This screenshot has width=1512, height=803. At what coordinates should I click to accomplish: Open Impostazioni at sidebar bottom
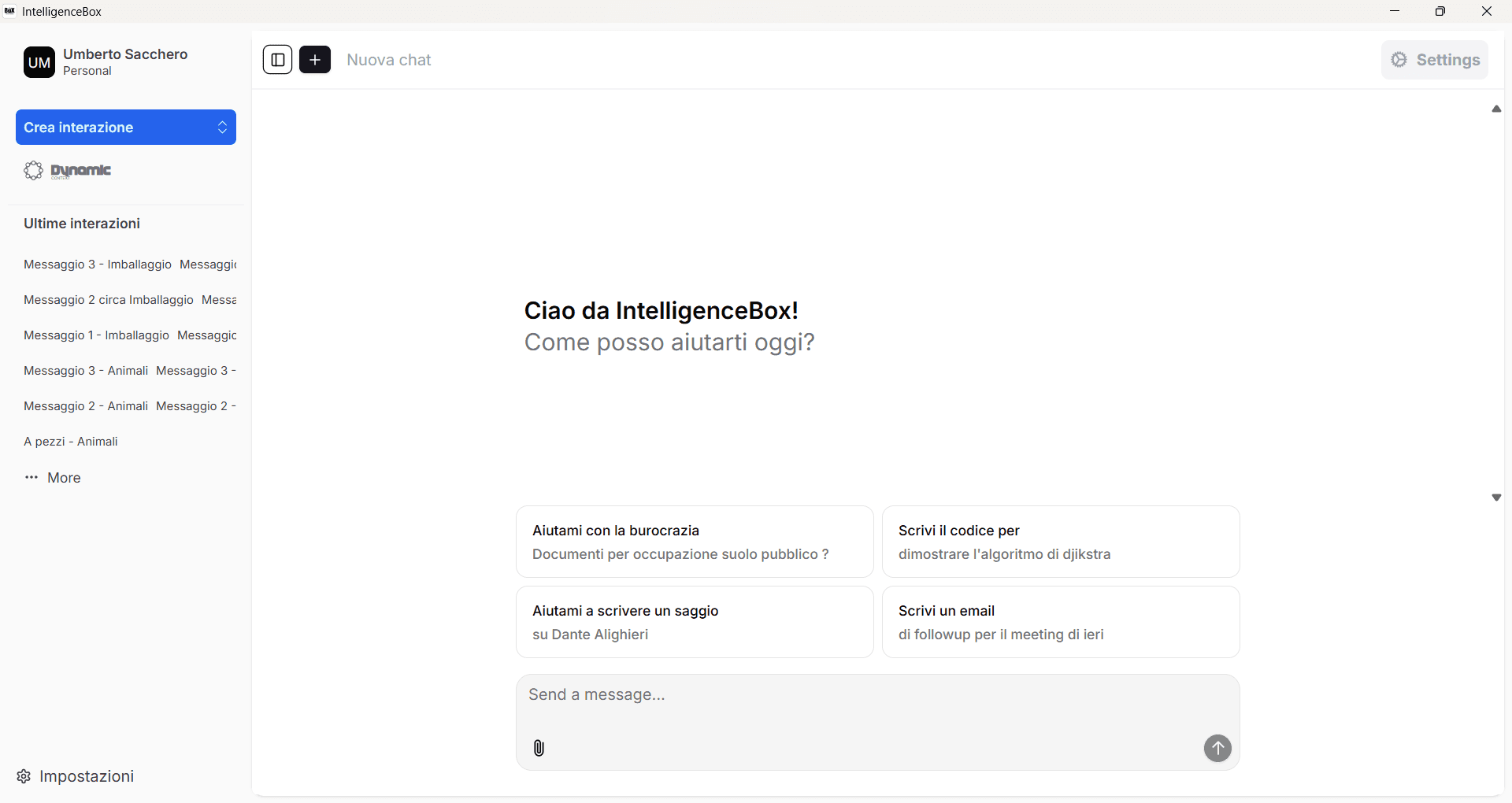pos(76,776)
